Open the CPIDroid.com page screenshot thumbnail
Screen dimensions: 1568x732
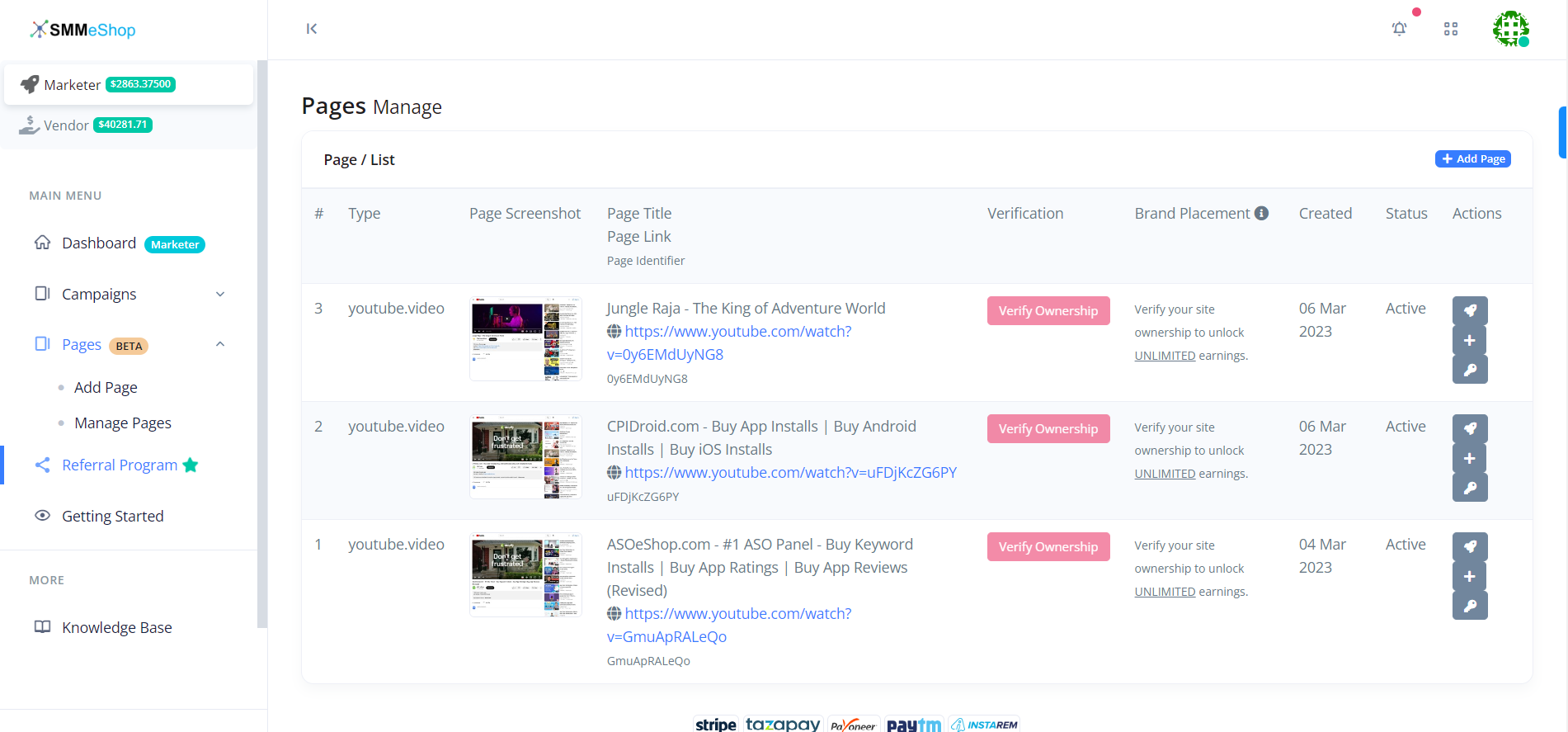pyautogui.click(x=525, y=456)
